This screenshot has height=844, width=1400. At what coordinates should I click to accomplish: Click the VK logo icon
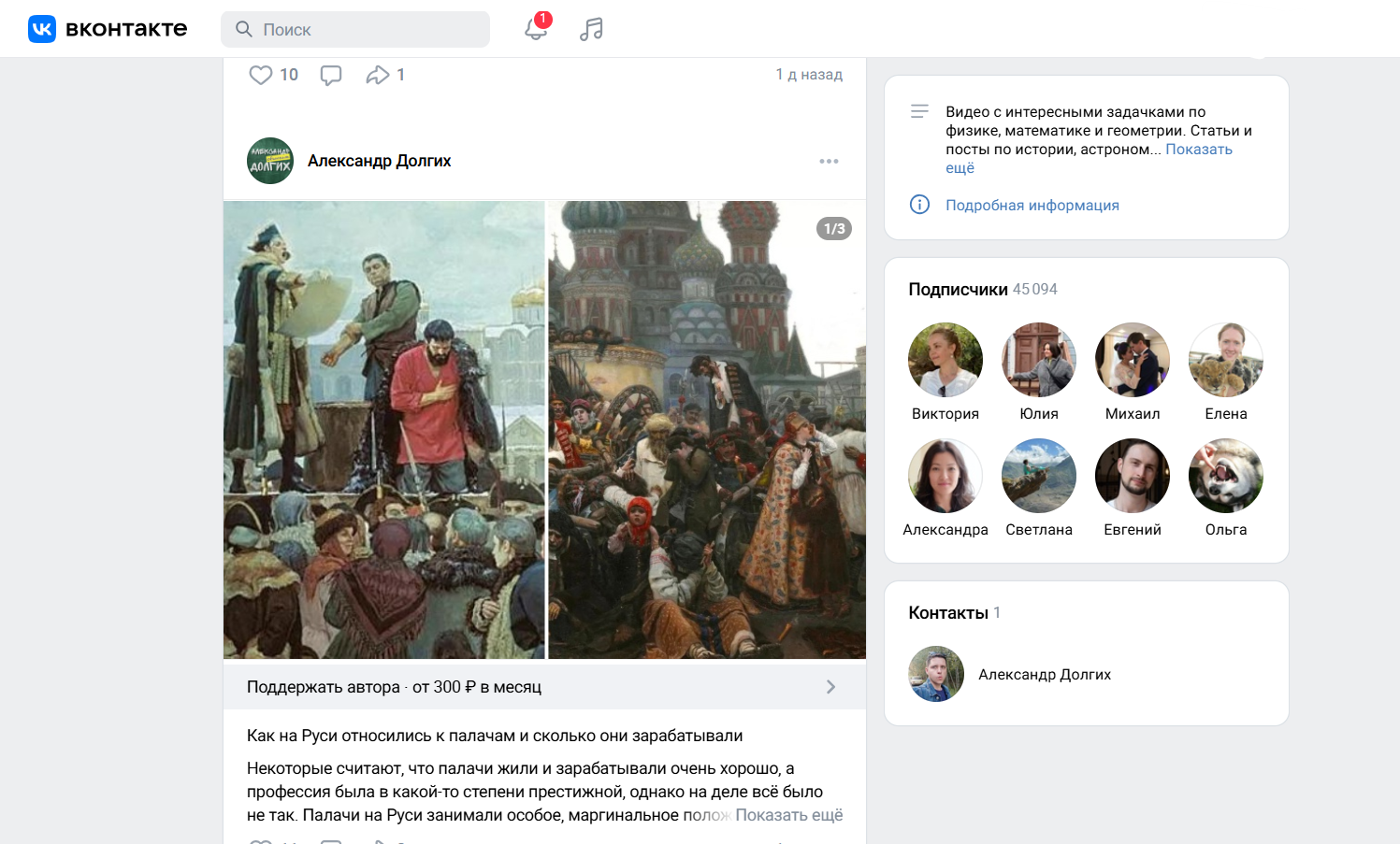coord(42,29)
